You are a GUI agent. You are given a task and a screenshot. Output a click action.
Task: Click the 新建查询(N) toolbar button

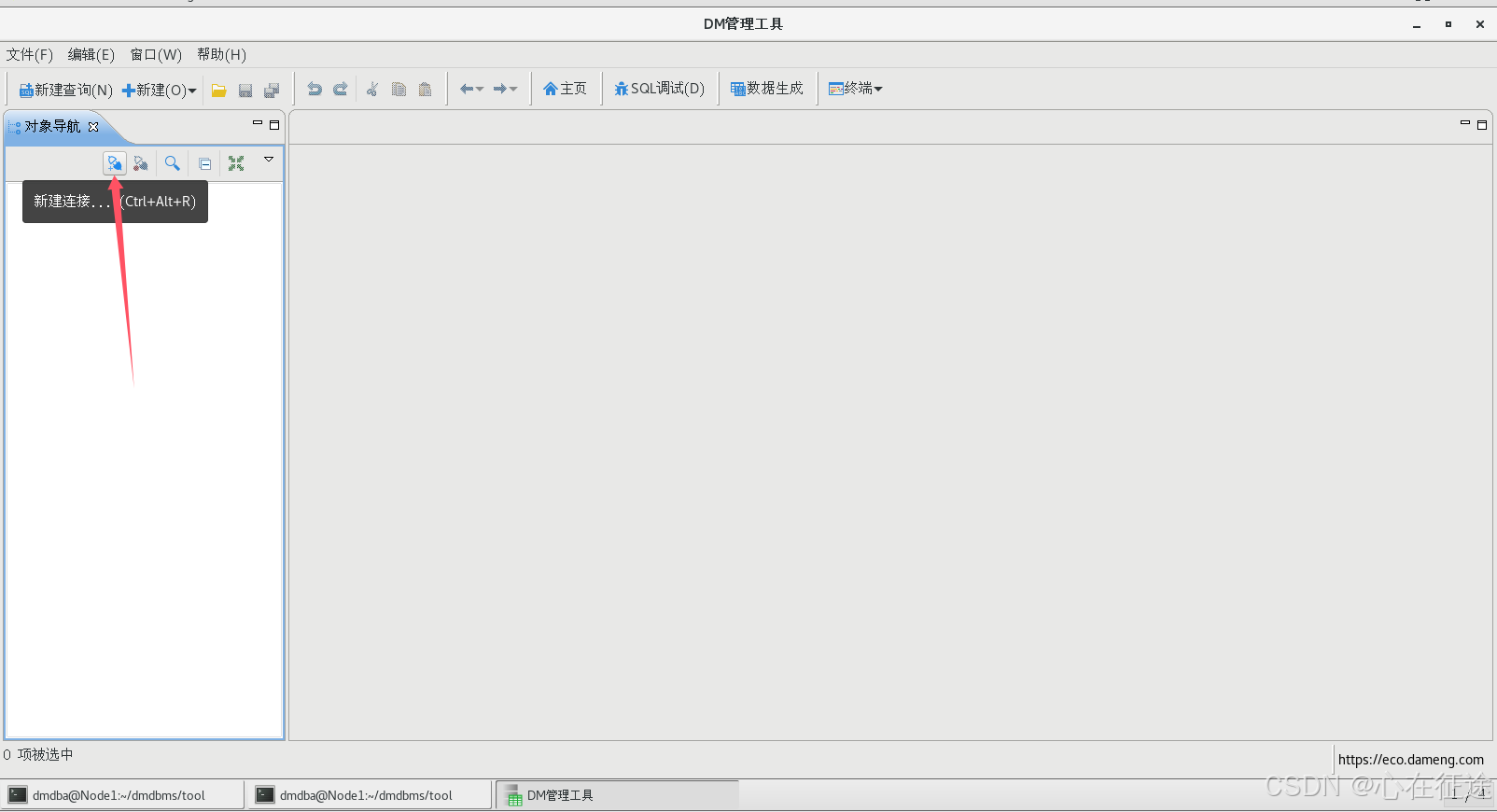tap(65, 90)
